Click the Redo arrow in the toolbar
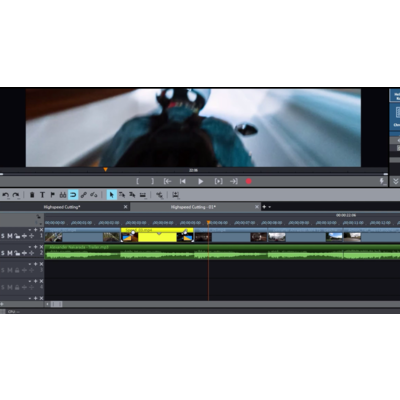The image size is (400, 400). (16, 195)
